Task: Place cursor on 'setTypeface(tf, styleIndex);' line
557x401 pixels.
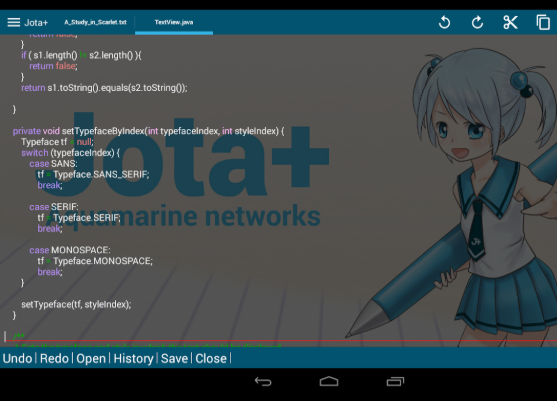Action: (76, 304)
